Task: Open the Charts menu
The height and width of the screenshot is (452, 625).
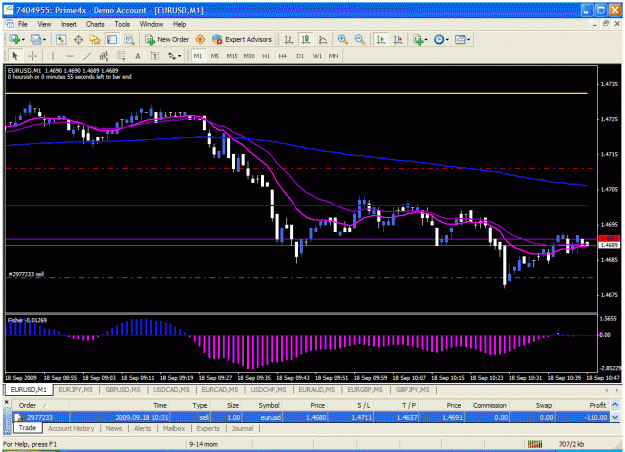Action: point(95,24)
